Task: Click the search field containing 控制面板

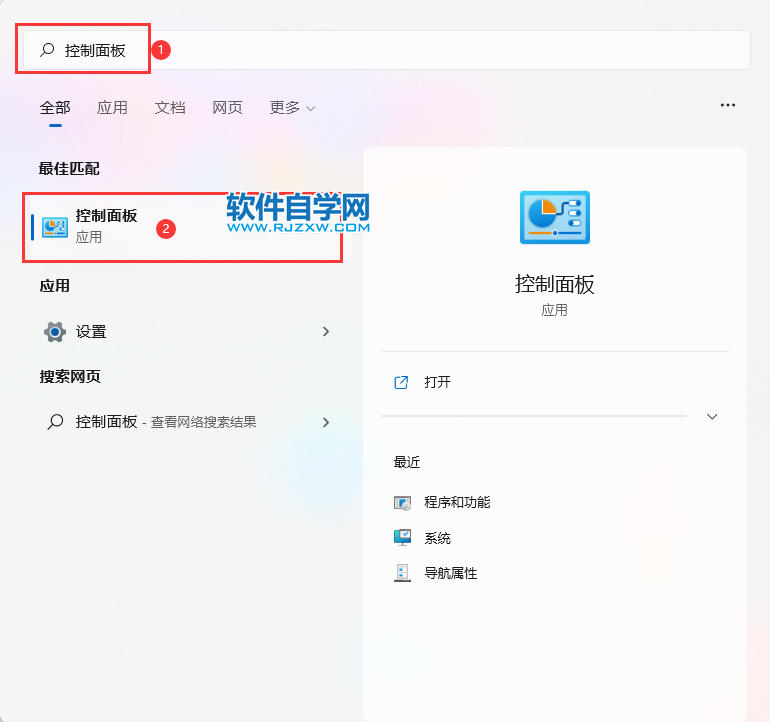Action: pyautogui.click(x=400, y=50)
